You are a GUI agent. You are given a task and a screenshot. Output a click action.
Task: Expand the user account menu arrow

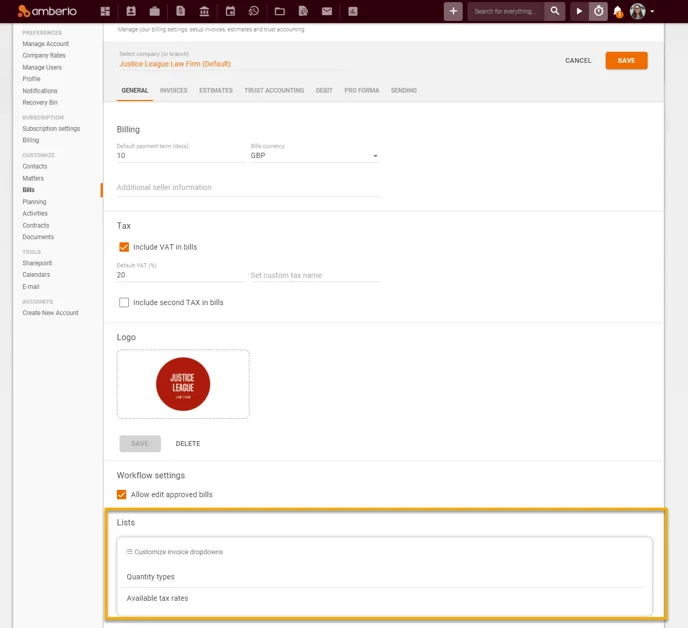coord(652,11)
